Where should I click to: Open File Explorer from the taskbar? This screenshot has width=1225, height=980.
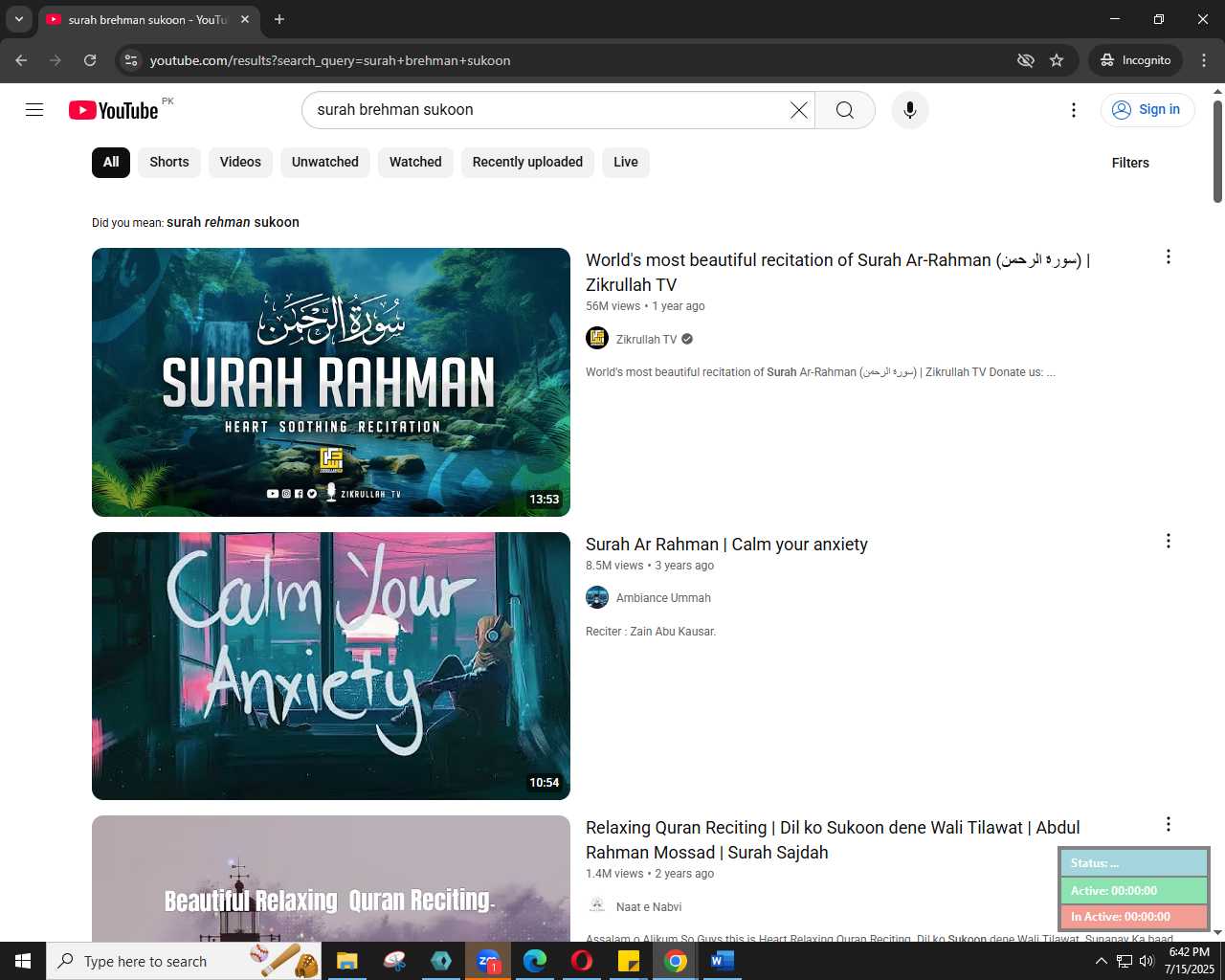(346, 961)
